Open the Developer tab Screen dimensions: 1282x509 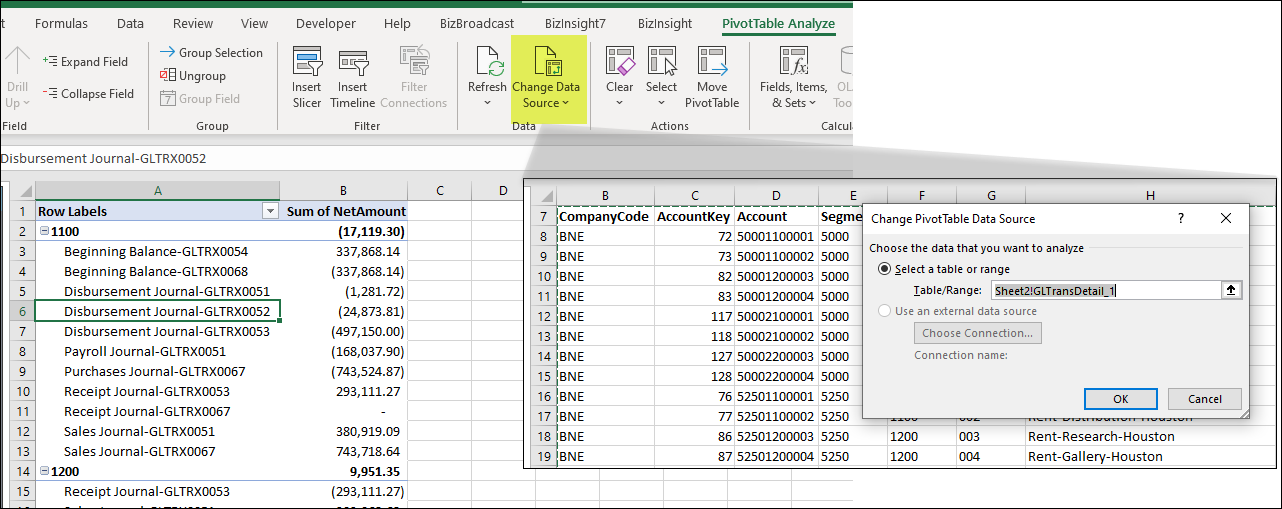click(x=326, y=23)
